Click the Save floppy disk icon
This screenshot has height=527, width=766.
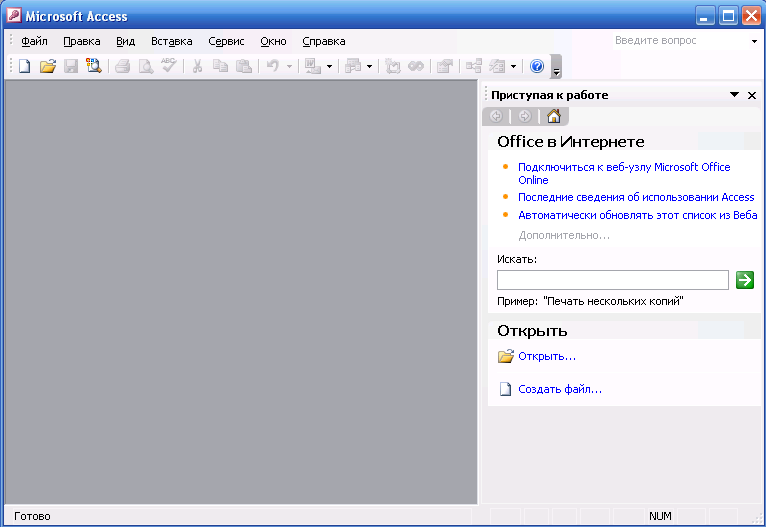click(x=71, y=66)
